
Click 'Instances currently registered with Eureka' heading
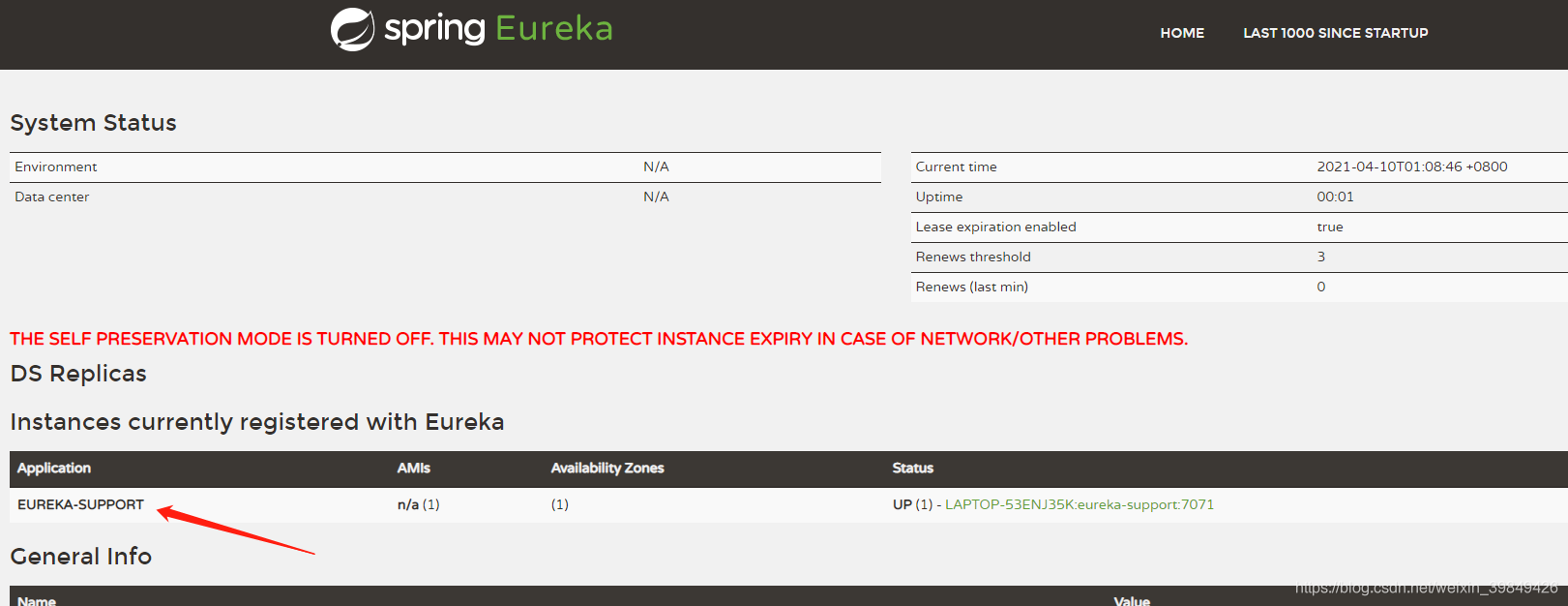point(256,422)
